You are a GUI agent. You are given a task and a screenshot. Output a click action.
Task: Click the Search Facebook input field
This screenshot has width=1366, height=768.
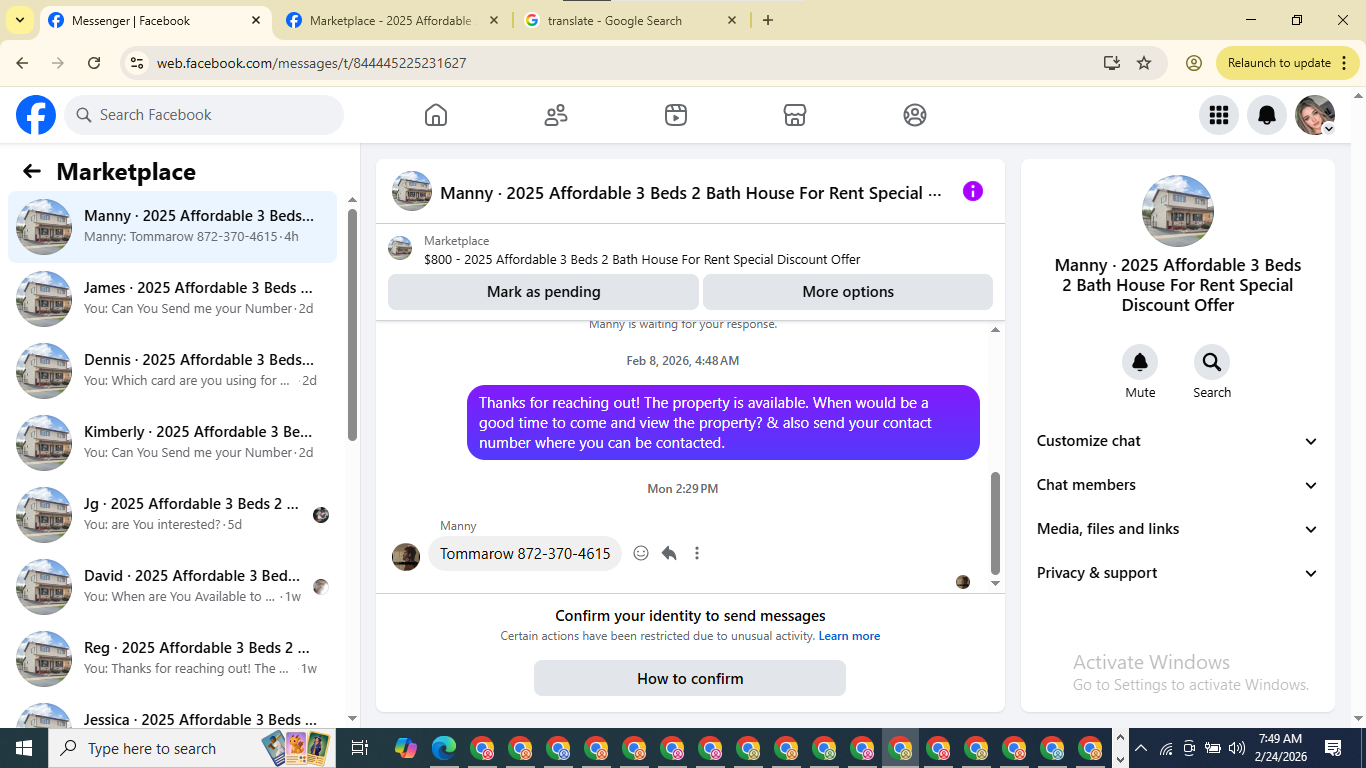[x=204, y=115]
